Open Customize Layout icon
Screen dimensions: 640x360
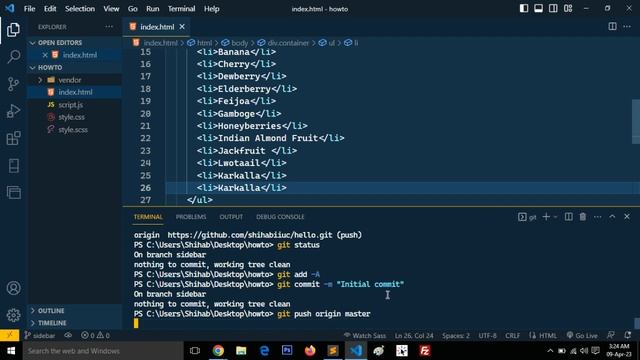pos(568,9)
